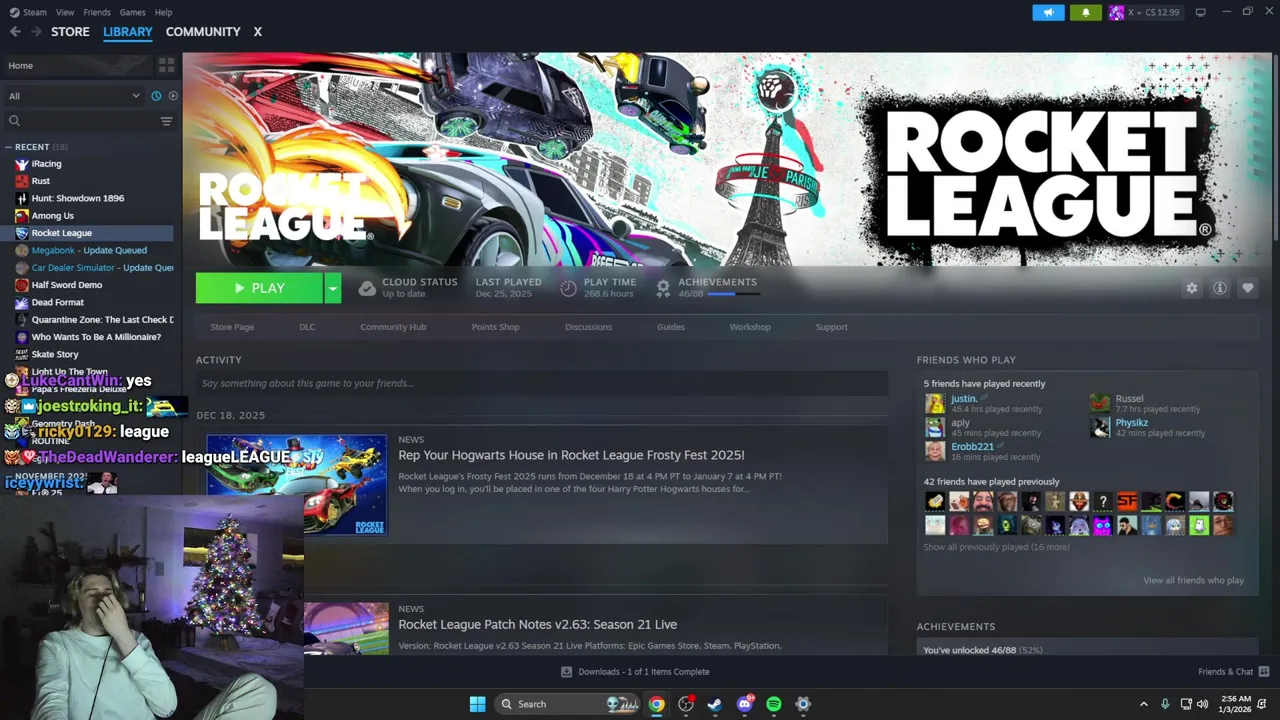Sort library by recent activity clock

pyautogui.click(x=156, y=96)
